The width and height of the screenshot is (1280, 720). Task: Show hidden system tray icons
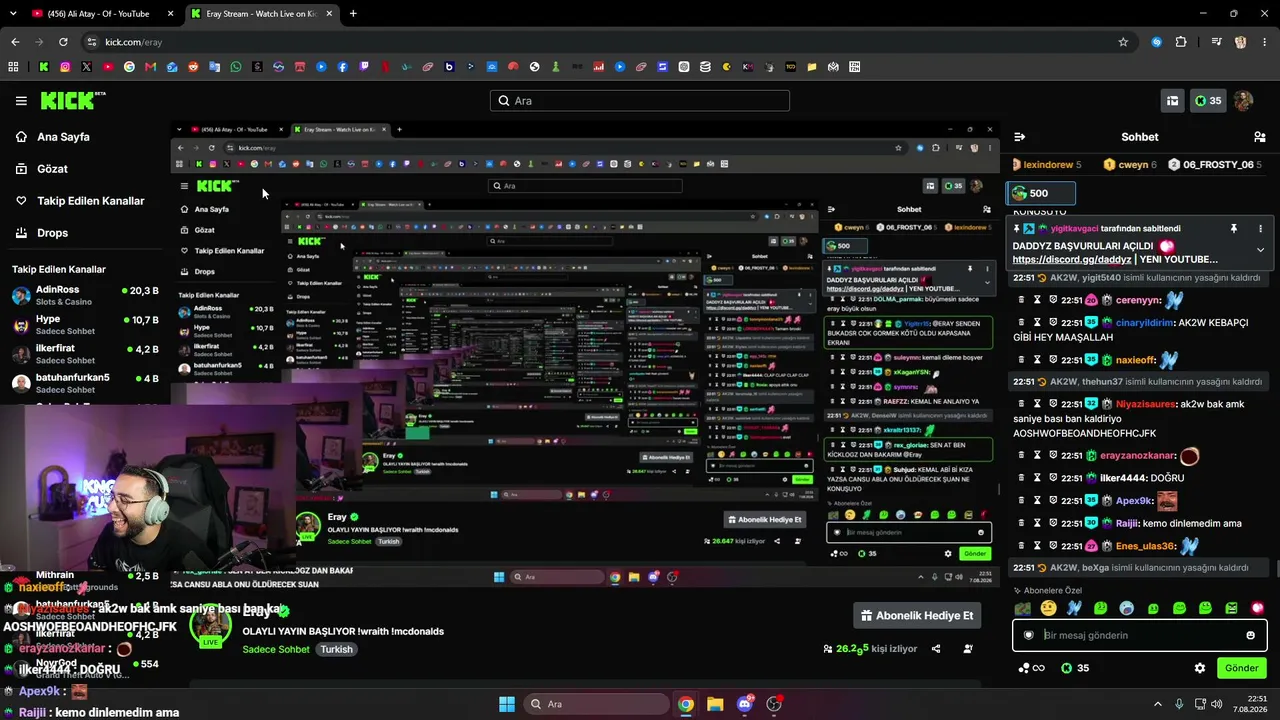pyautogui.click(x=1158, y=704)
